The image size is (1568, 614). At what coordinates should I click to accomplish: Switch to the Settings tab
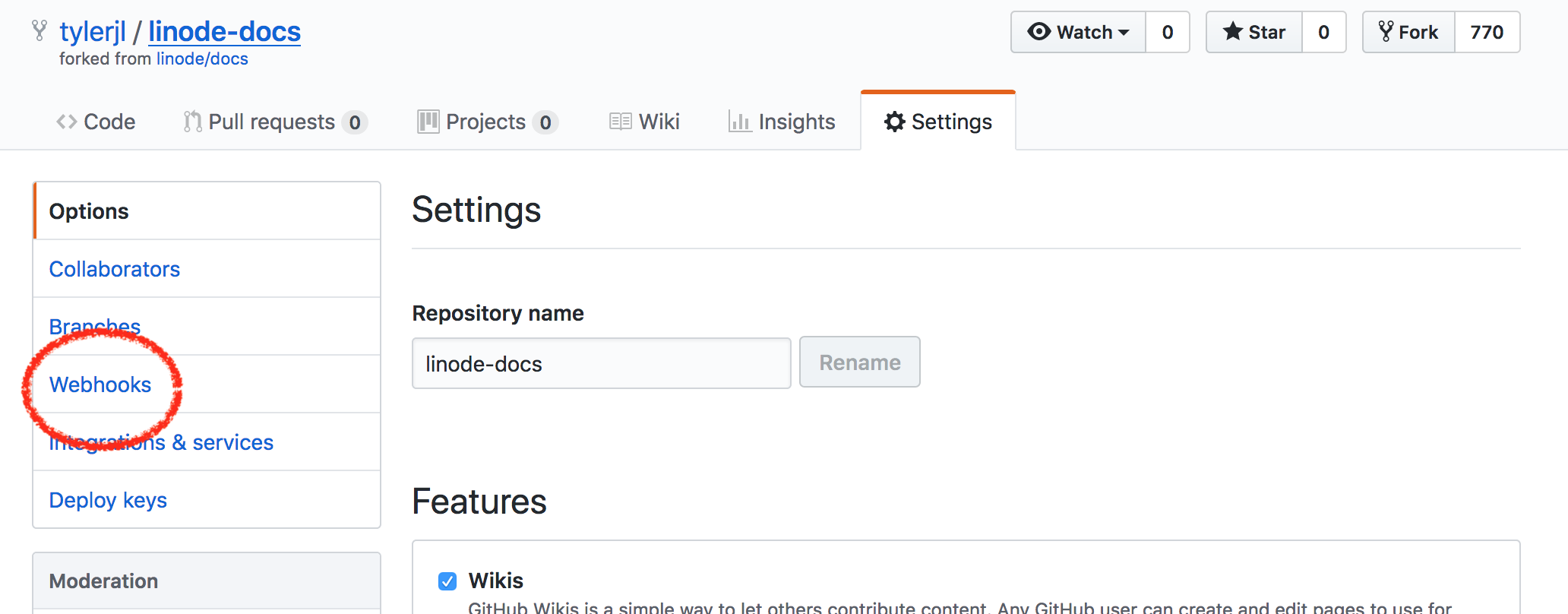pyautogui.click(x=938, y=122)
